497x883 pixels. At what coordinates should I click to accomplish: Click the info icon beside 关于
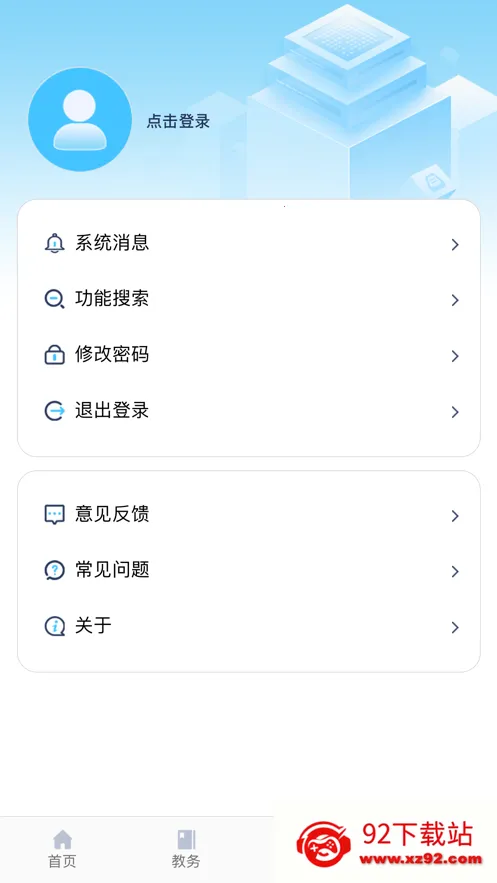tap(55, 626)
